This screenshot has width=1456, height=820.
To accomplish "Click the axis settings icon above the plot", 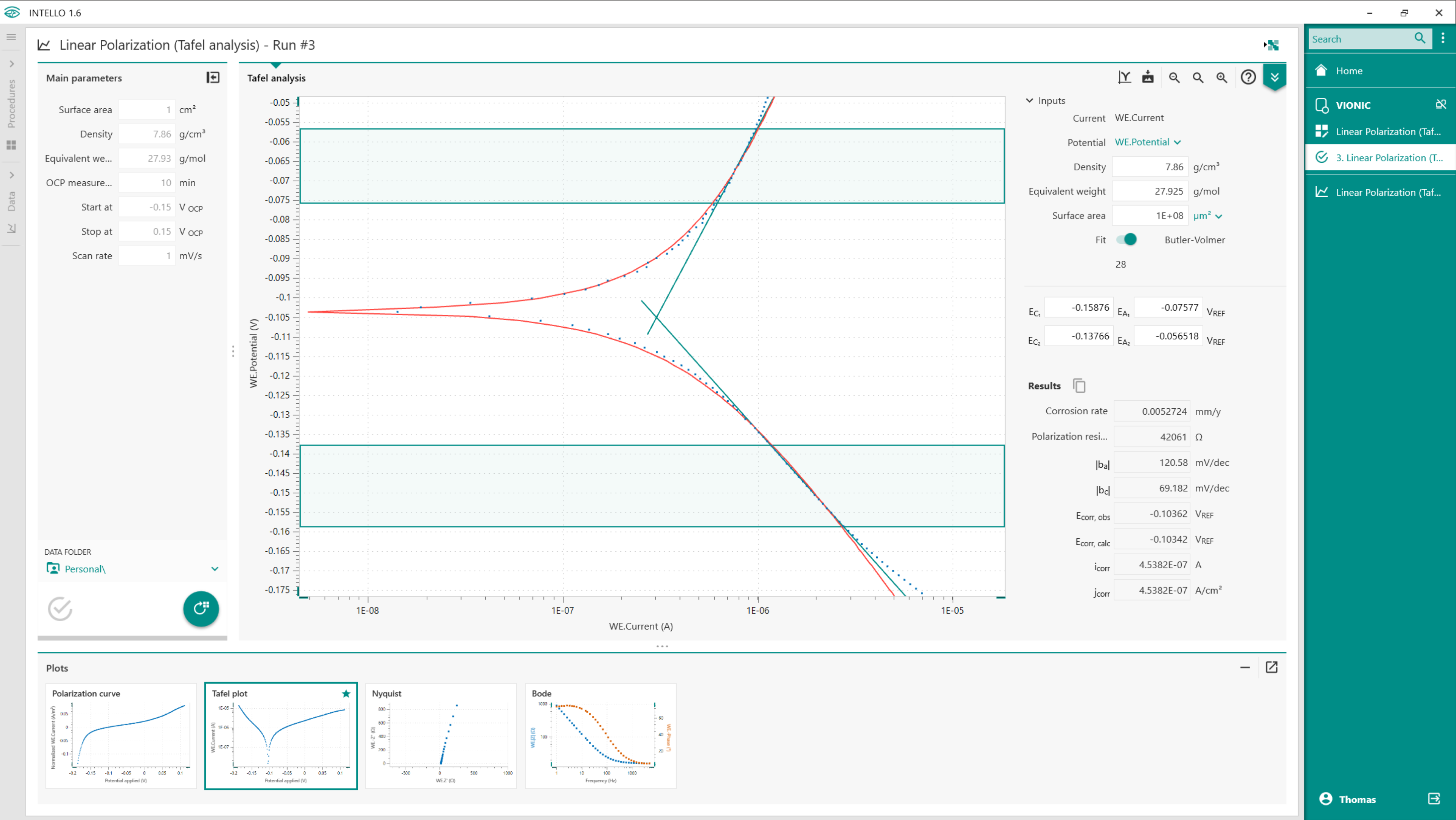I will point(1124,78).
